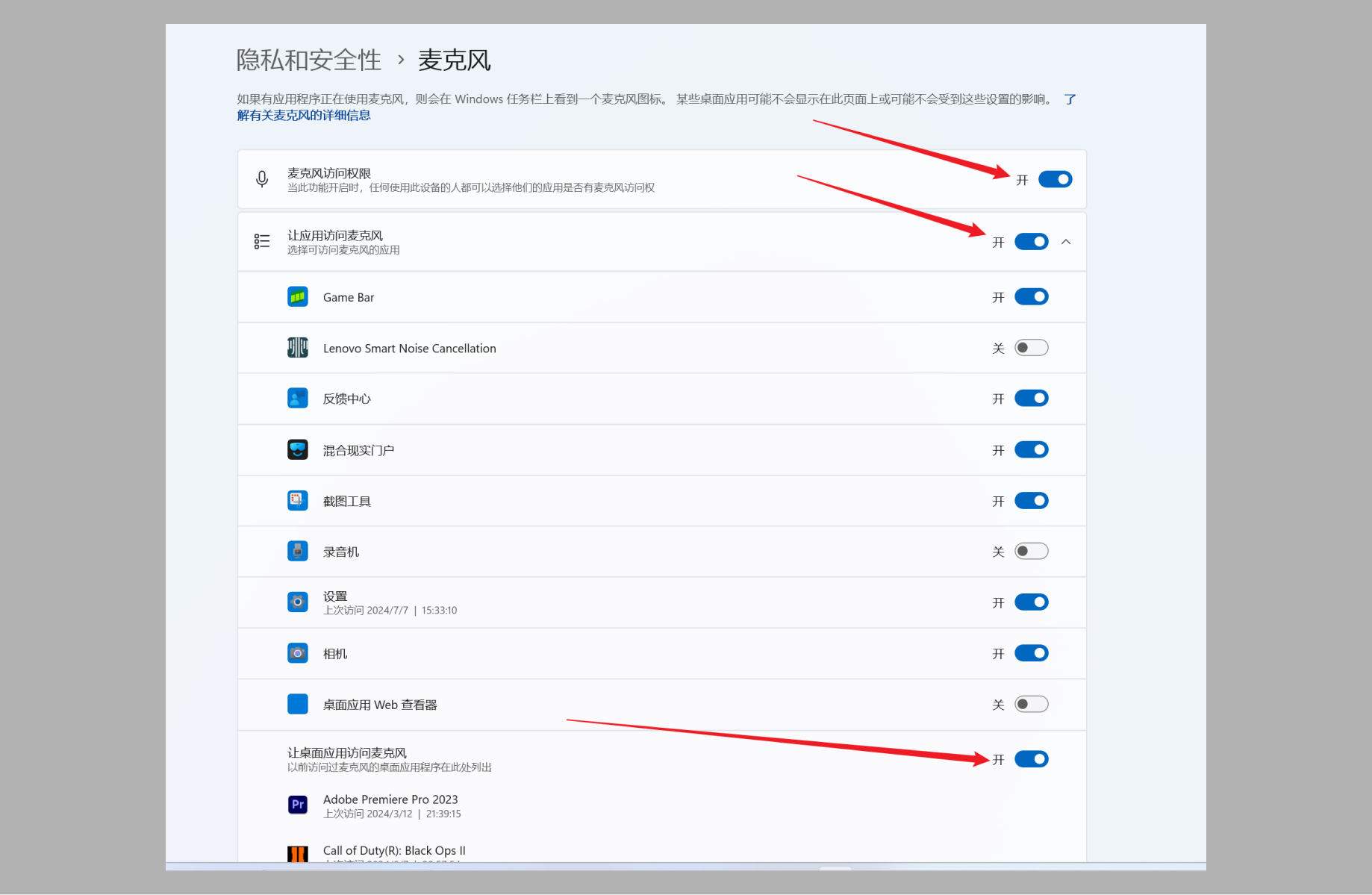Disable the 让桌面应用访问麦克风 toggle
The height and width of the screenshot is (895, 1372).
coord(1031,759)
